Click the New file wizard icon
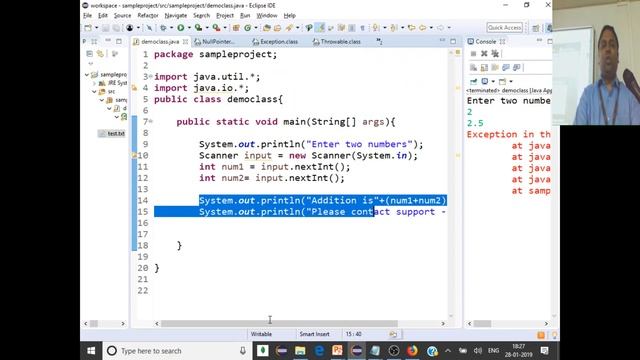640x360 pixels. point(88,28)
